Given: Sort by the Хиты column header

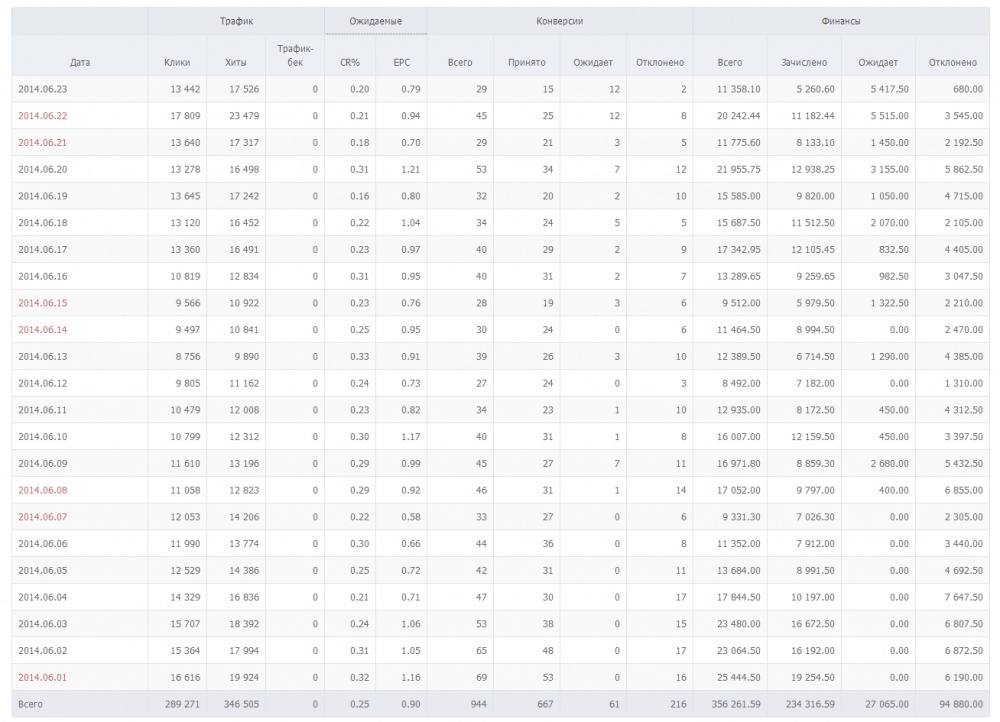Looking at the screenshot, I should (x=236, y=63).
